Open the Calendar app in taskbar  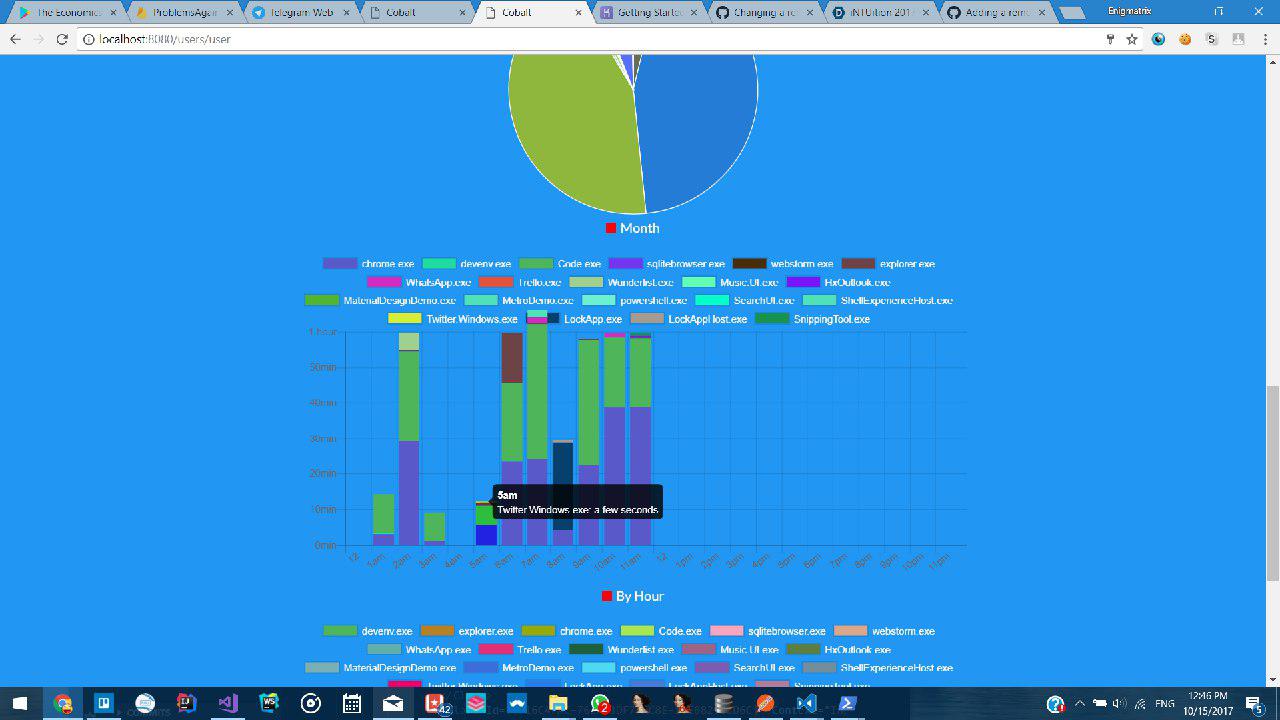pos(352,703)
